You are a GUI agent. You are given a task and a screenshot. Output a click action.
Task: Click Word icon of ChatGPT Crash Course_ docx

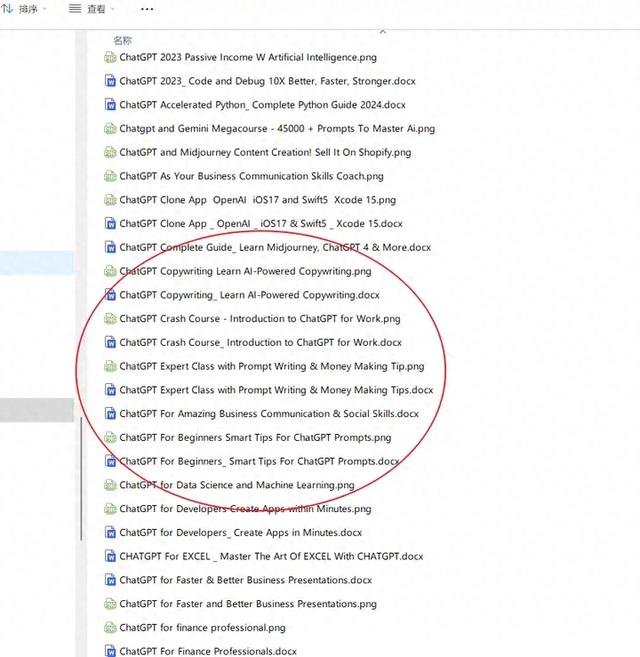(x=110, y=342)
